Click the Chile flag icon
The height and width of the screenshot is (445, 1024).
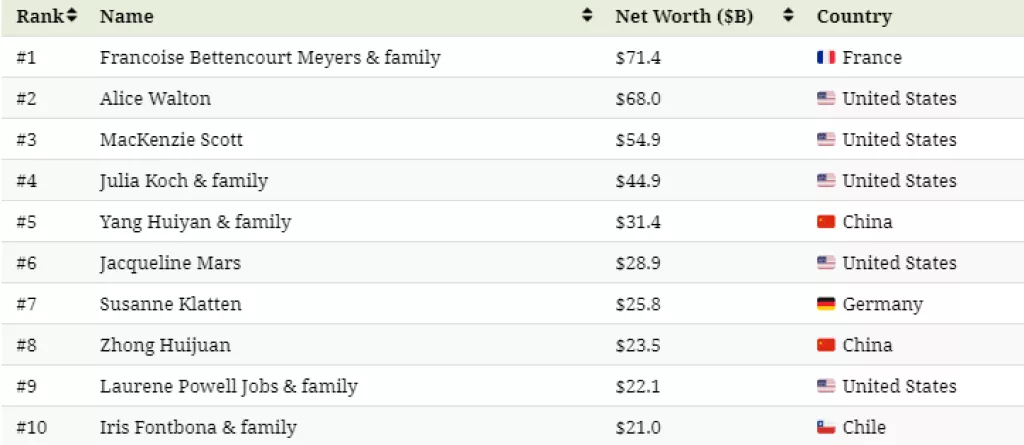pyautogui.click(x=825, y=427)
